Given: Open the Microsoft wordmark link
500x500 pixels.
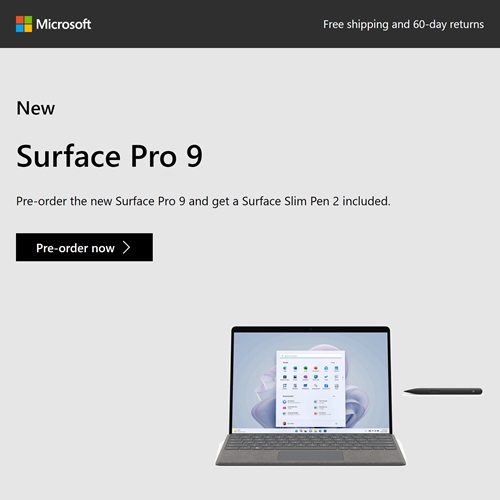Looking at the screenshot, I should (63, 24).
